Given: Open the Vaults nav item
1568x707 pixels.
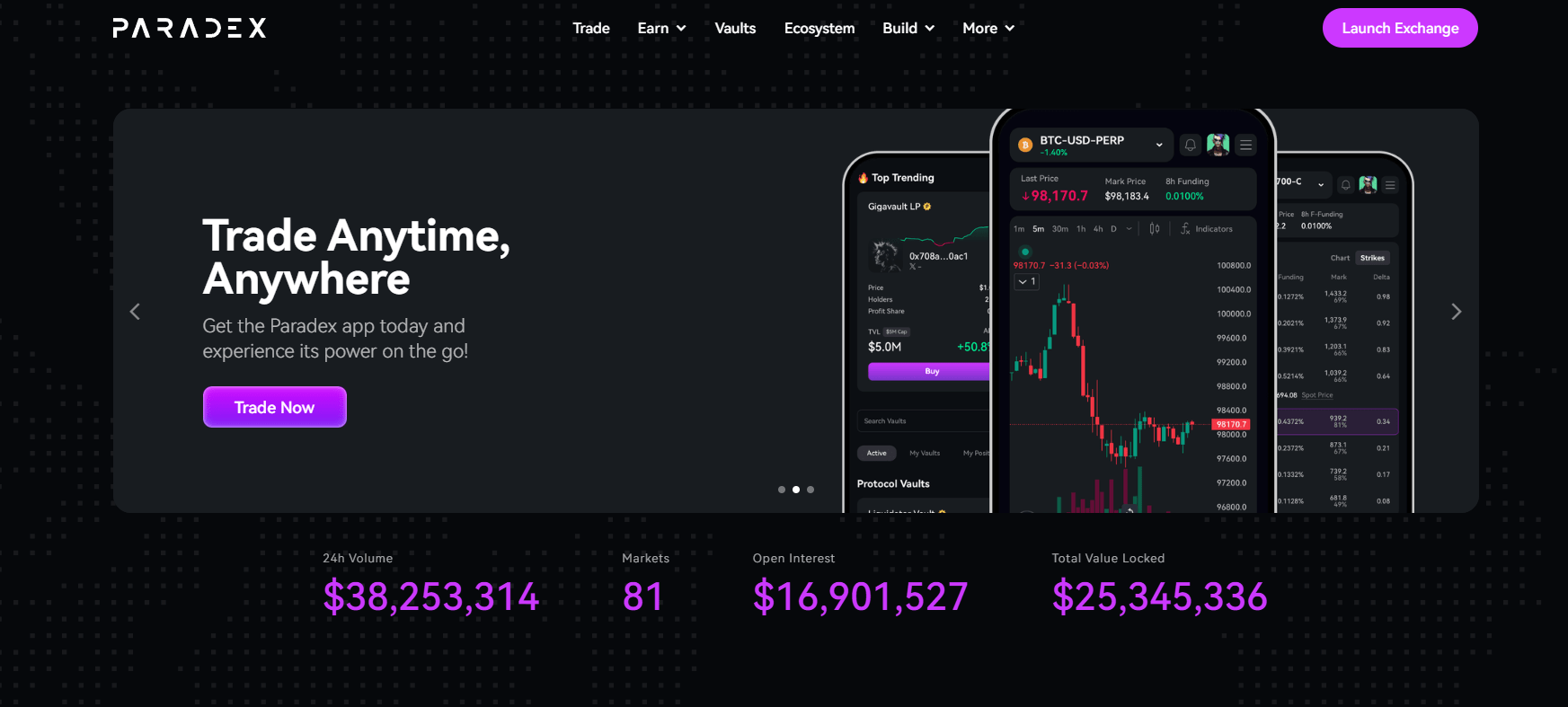Looking at the screenshot, I should (x=735, y=29).
